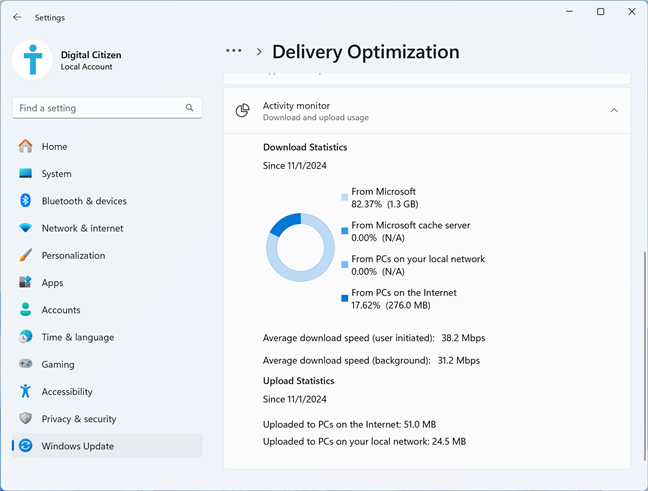Image resolution: width=648 pixels, height=491 pixels.
Task: Click the Digital Citizen account name
Action: (91, 55)
